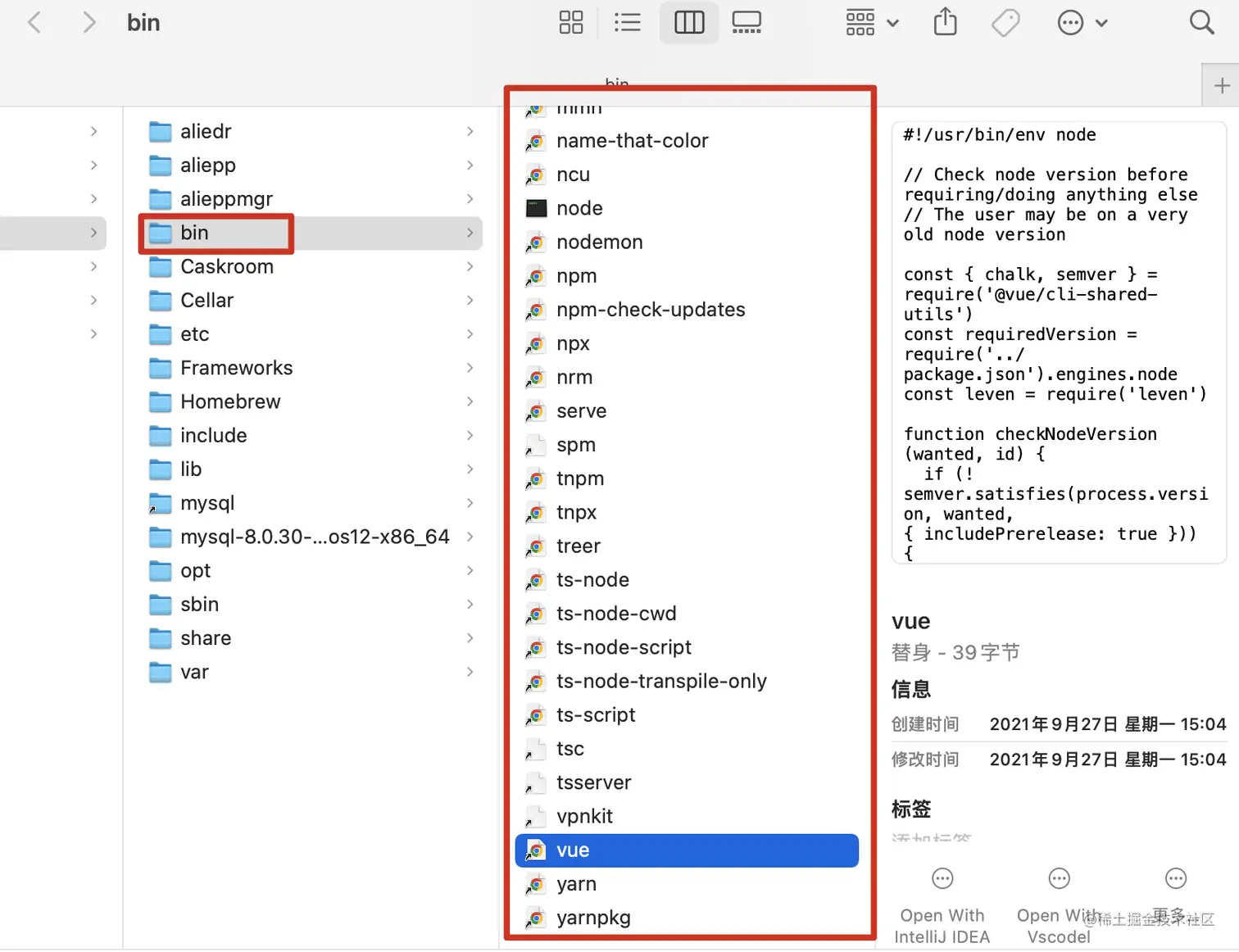Switch to list view
This screenshot has width=1239, height=952.
[628, 22]
